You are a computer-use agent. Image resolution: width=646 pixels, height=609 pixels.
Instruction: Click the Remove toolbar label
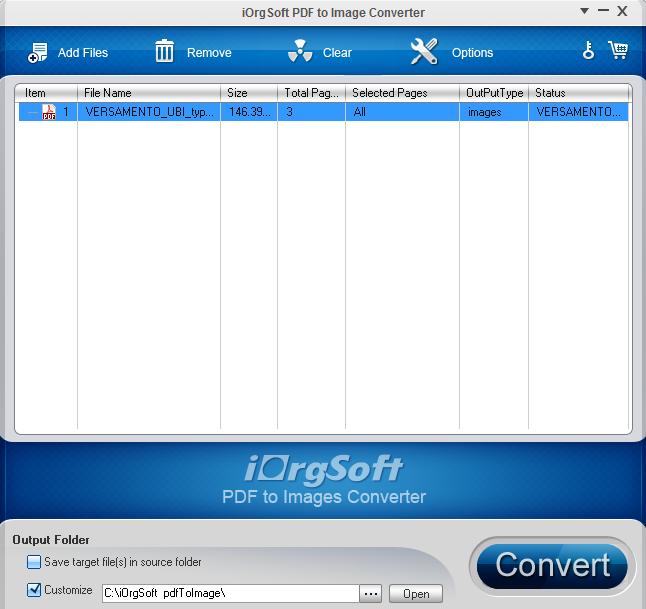[209, 53]
